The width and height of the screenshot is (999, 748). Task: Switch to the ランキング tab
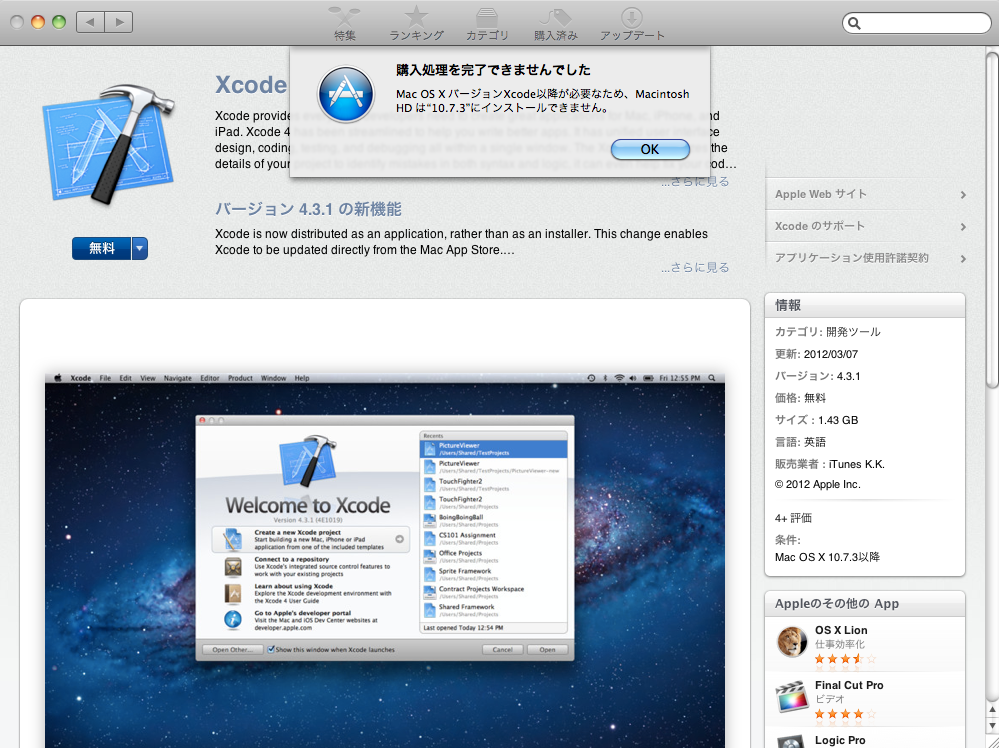pos(416,24)
